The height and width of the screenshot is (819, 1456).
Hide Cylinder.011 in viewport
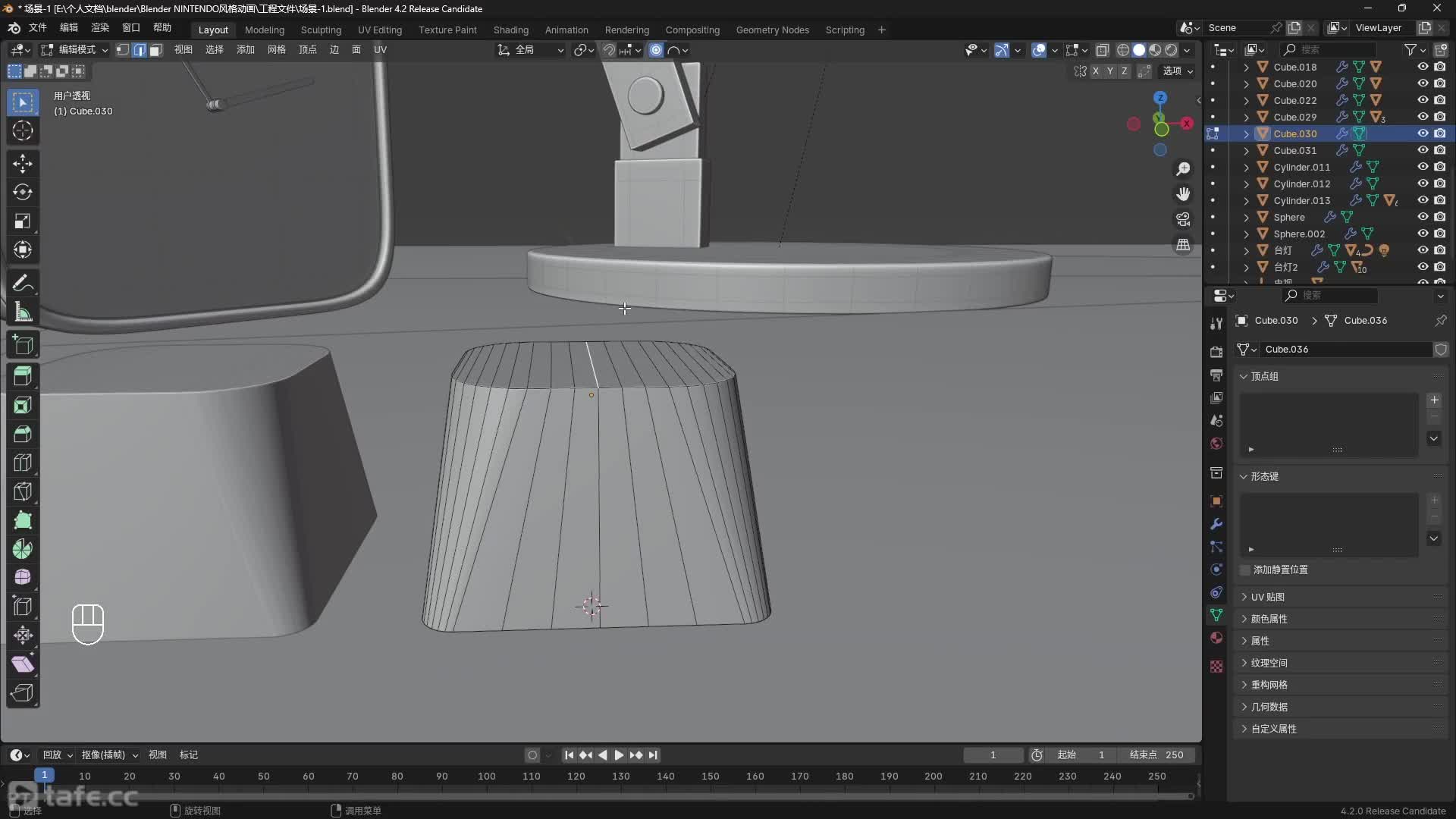pos(1423,167)
